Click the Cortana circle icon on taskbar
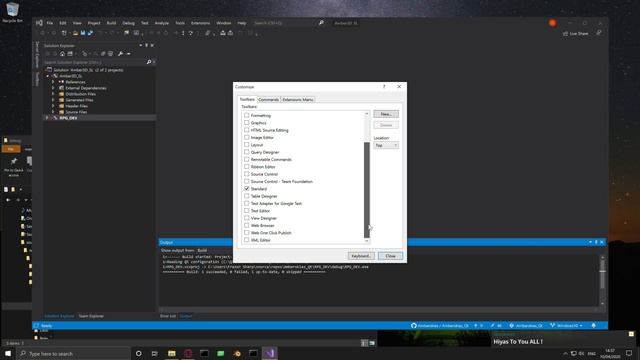Viewport: 640px width, 360px height. click(x=138, y=353)
